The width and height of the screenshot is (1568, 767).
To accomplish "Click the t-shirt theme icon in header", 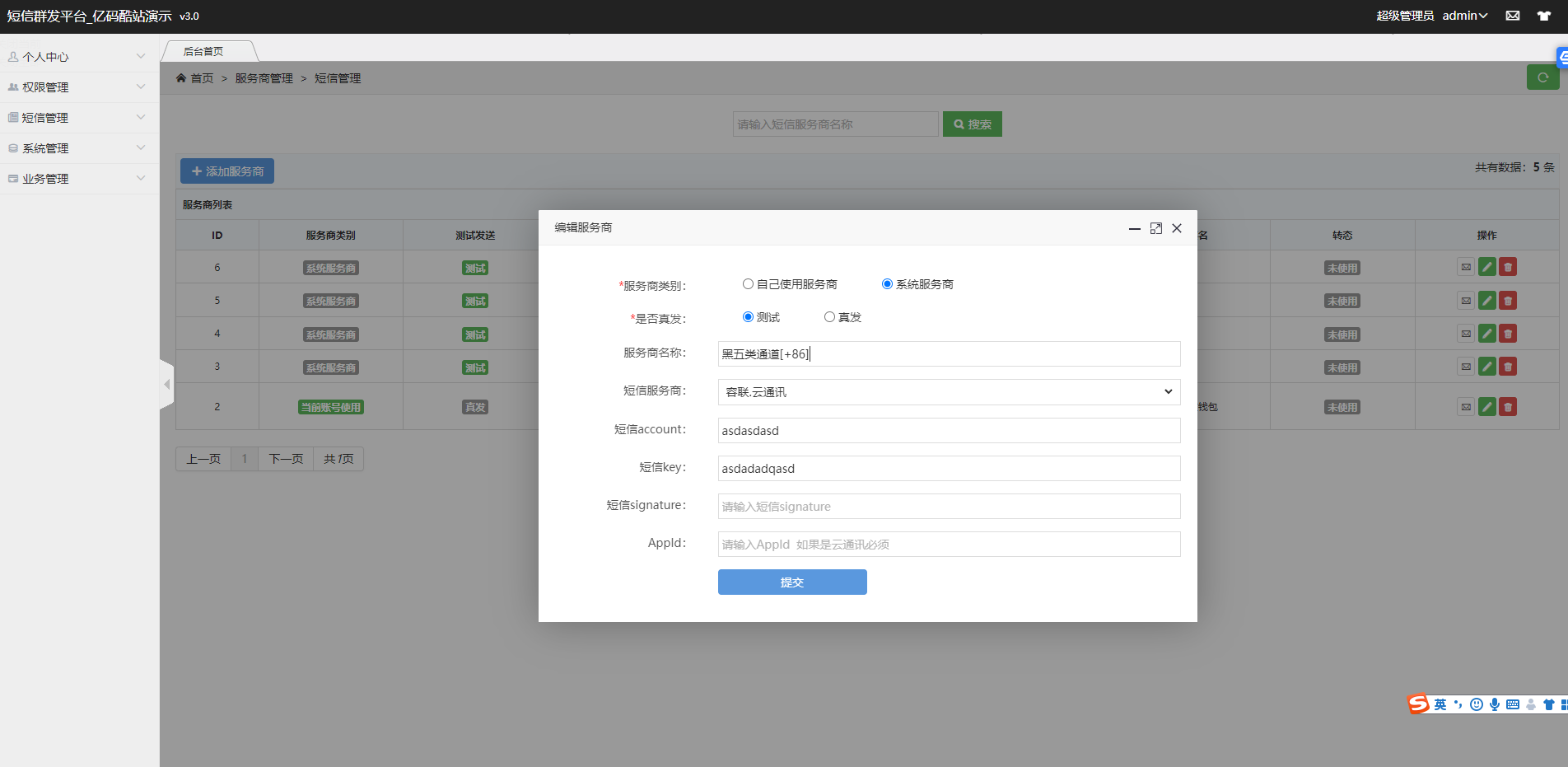I will 1544,16.
